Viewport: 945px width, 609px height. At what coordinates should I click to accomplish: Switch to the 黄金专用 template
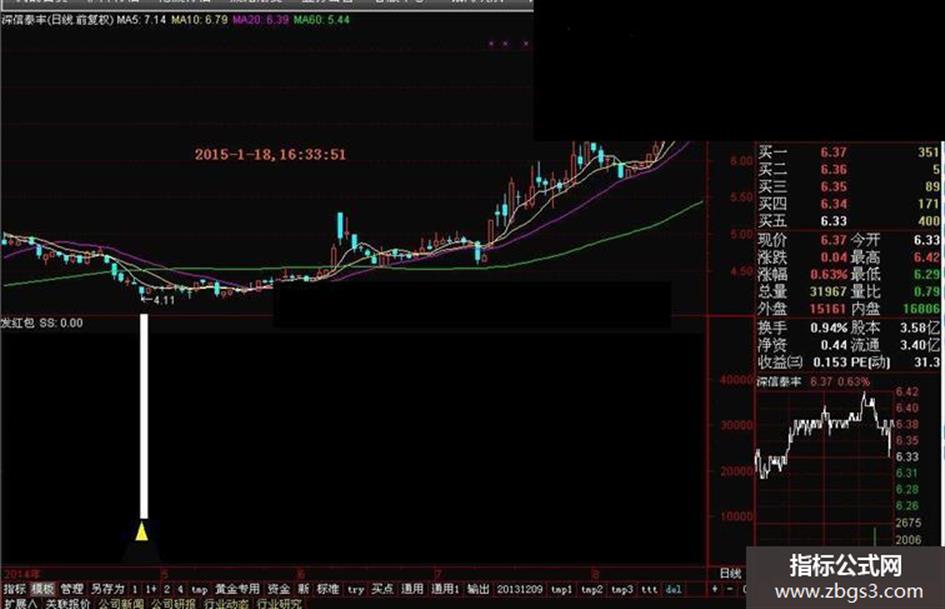(x=237, y=589)
